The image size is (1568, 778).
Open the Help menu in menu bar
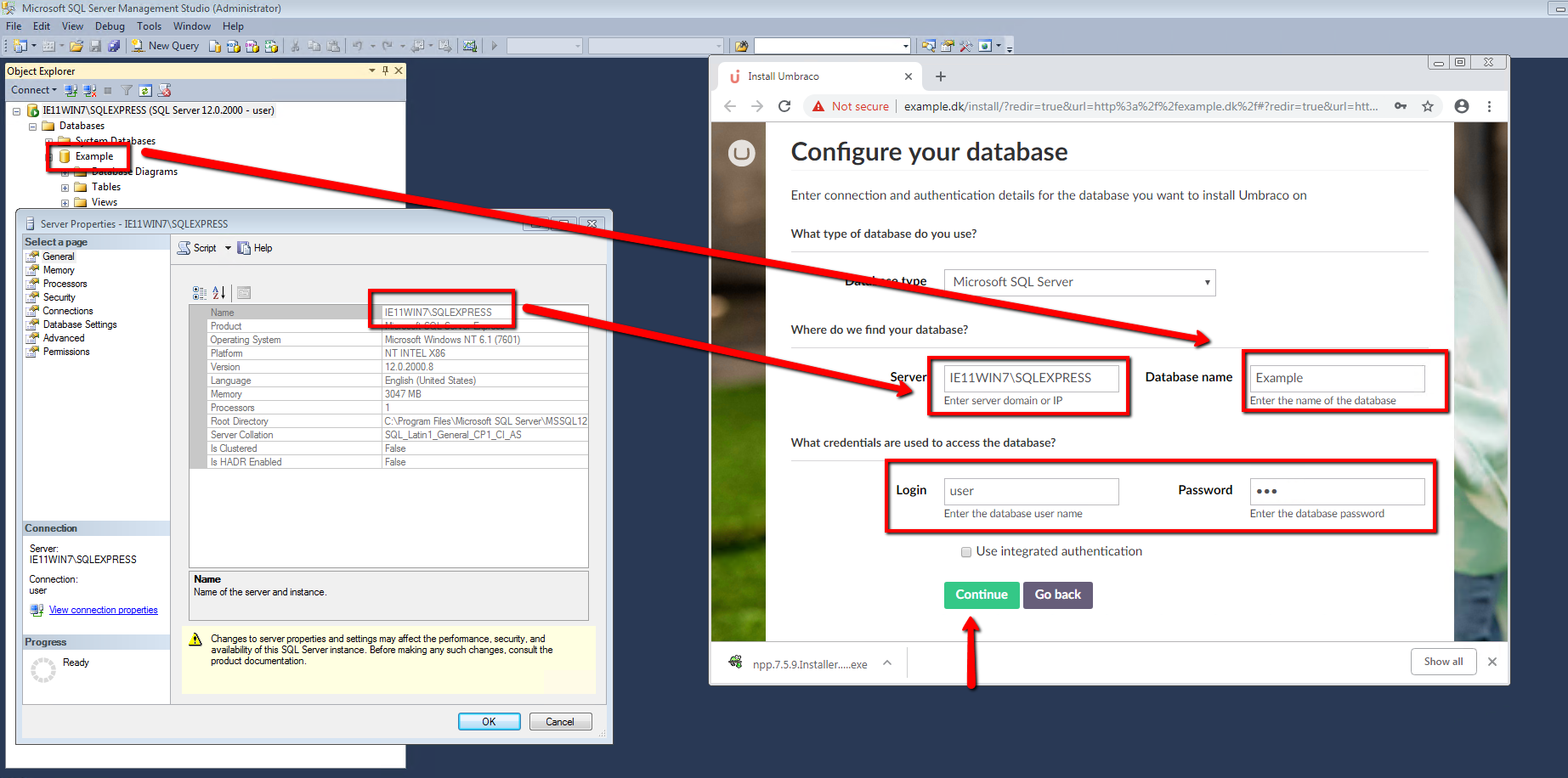pyautogui.click(x=233, y=26)
